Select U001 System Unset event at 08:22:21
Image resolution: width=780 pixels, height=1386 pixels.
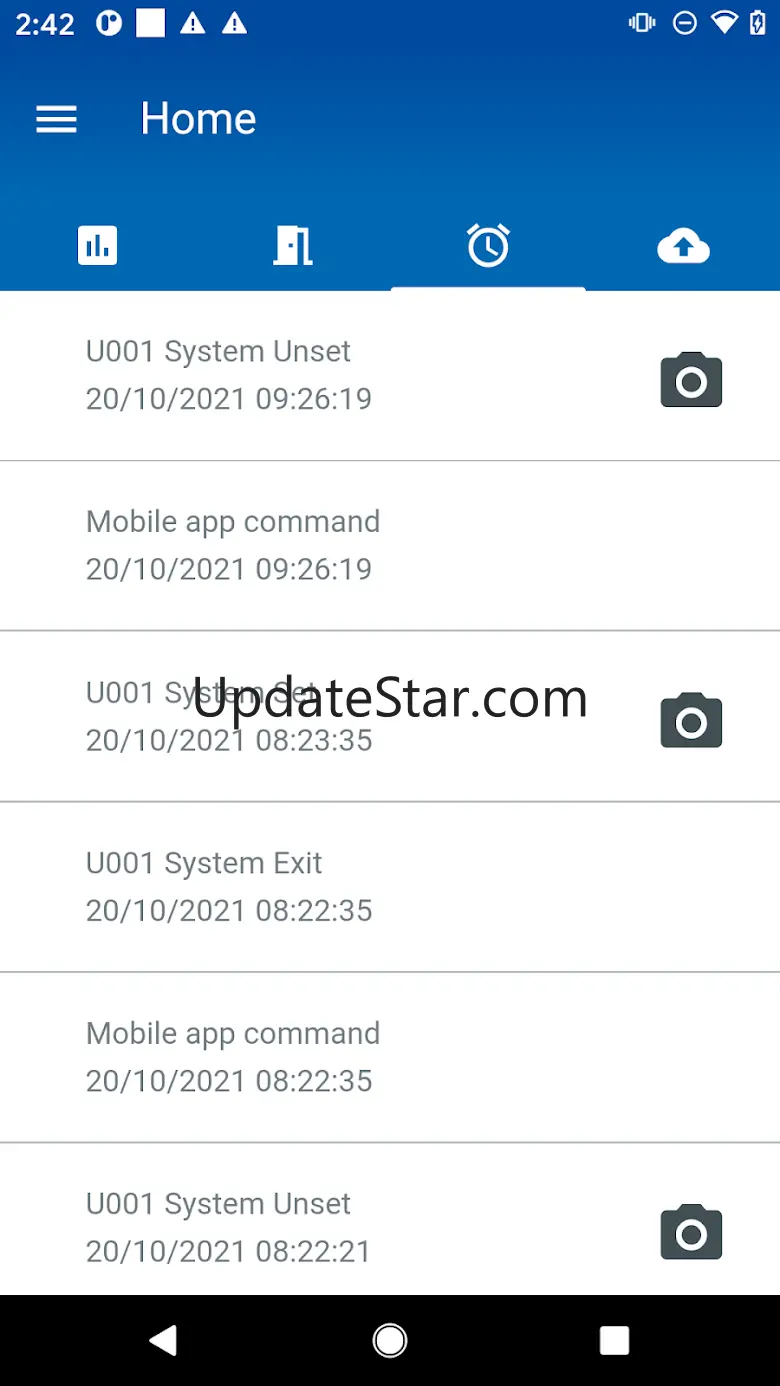pyautogui.click(x=390, y=1219)
